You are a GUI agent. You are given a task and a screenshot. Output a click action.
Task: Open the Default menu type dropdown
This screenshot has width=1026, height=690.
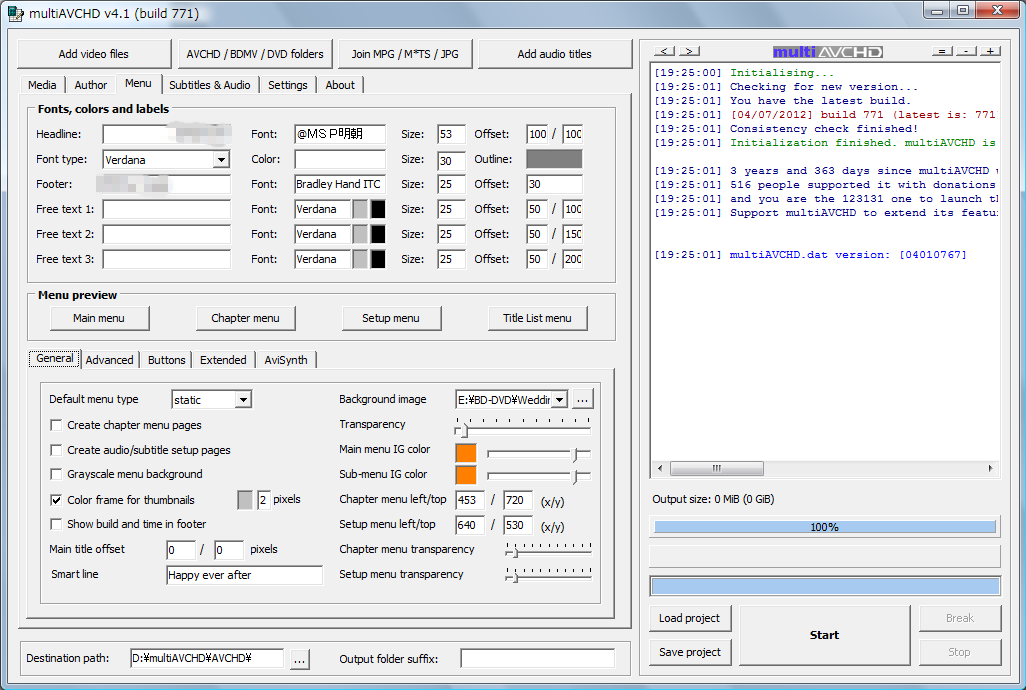coord(243,400)
